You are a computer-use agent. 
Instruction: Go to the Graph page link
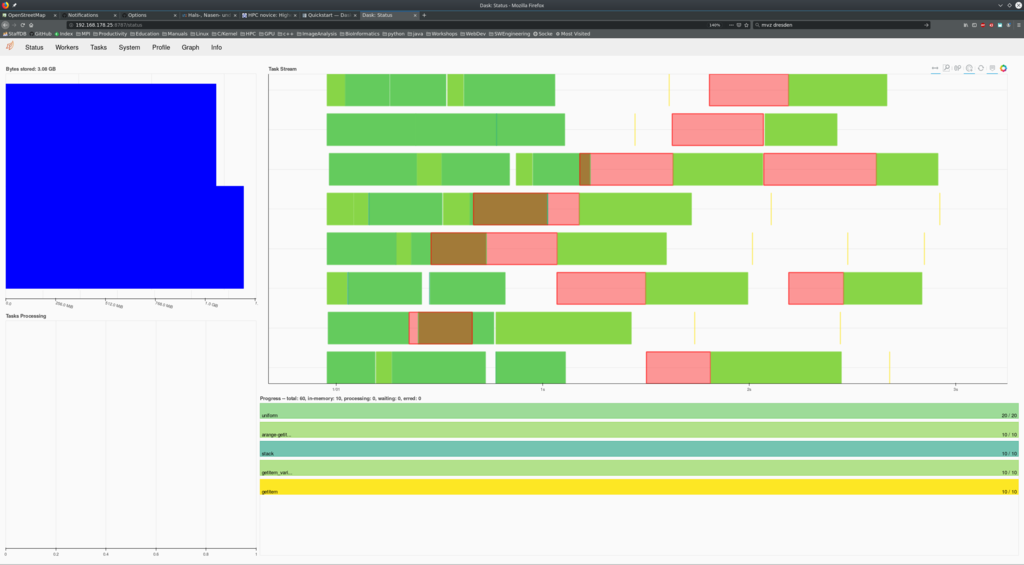(x=190, y=47)
